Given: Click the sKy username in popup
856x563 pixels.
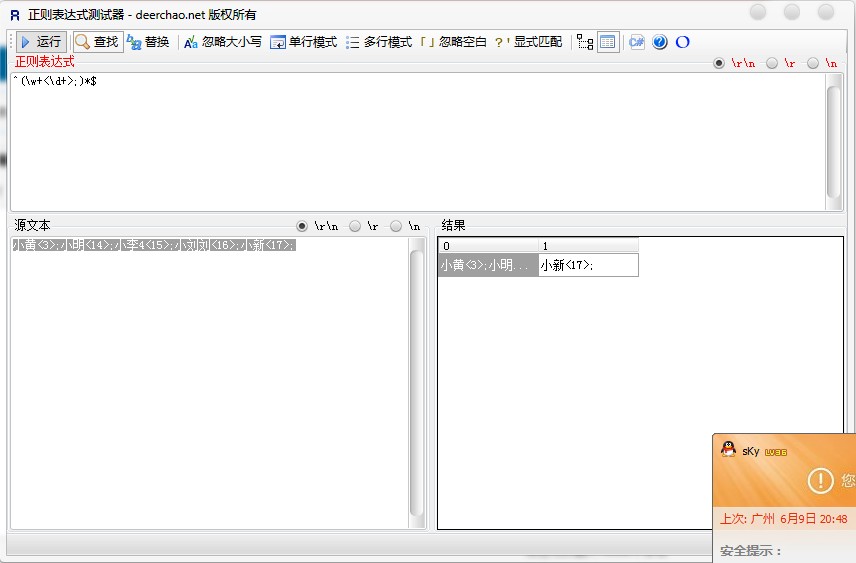Looking at the screenshot, I should pos(751,451).
